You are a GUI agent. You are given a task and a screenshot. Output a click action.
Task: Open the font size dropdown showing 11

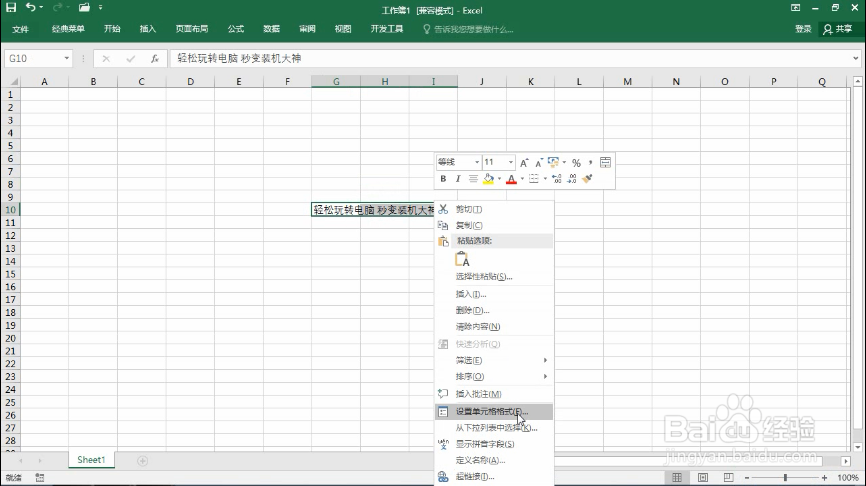(510, 162)
